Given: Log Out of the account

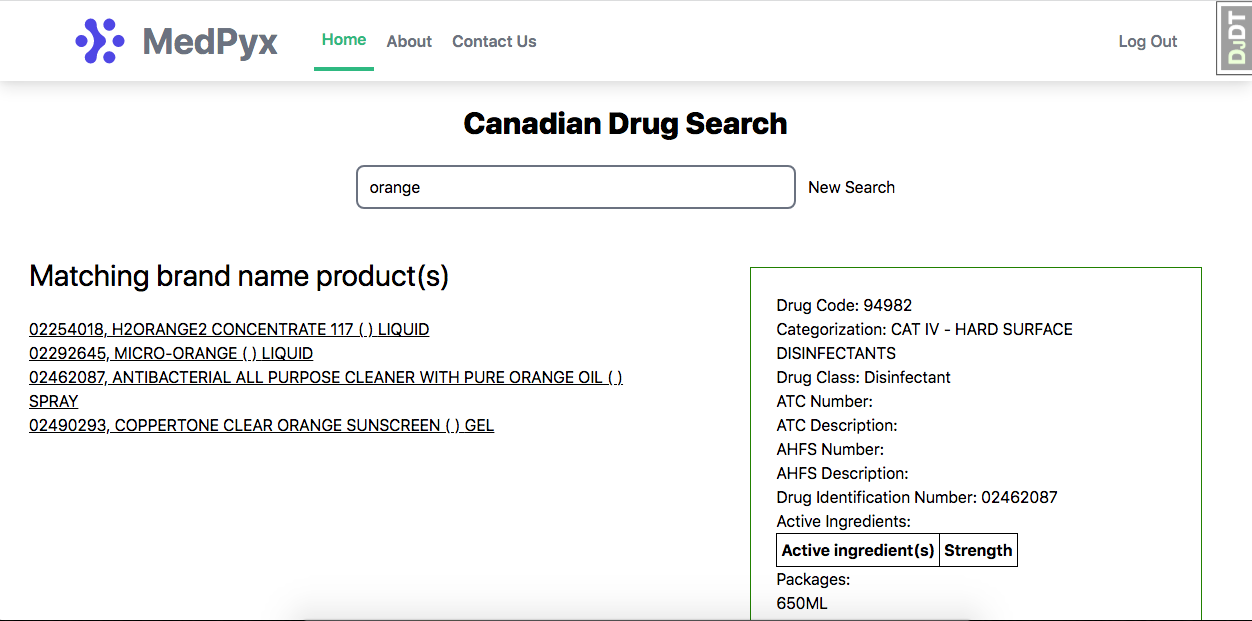Looking at the screenshot, I should click(1147, 42).
